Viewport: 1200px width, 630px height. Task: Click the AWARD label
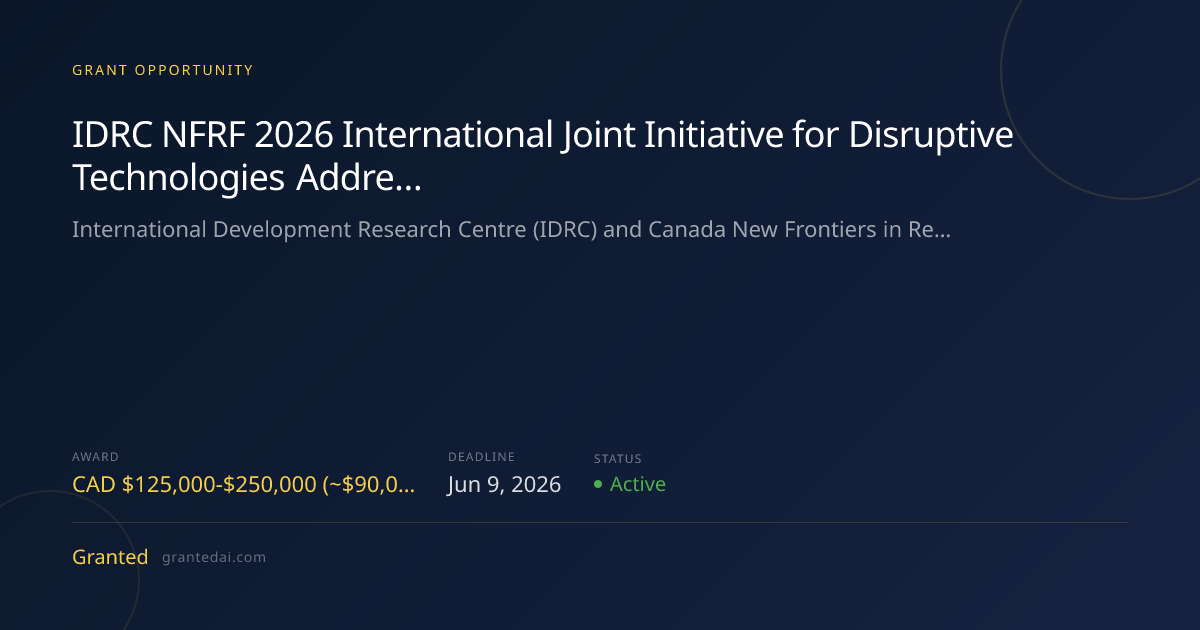tap(95, 457)
